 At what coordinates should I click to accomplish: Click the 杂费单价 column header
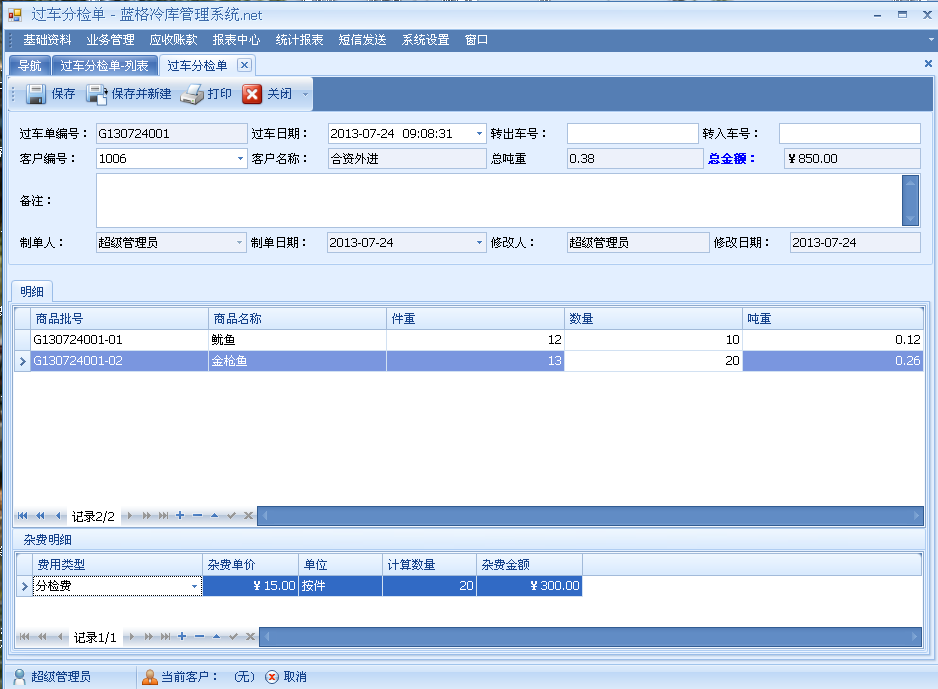251,565
